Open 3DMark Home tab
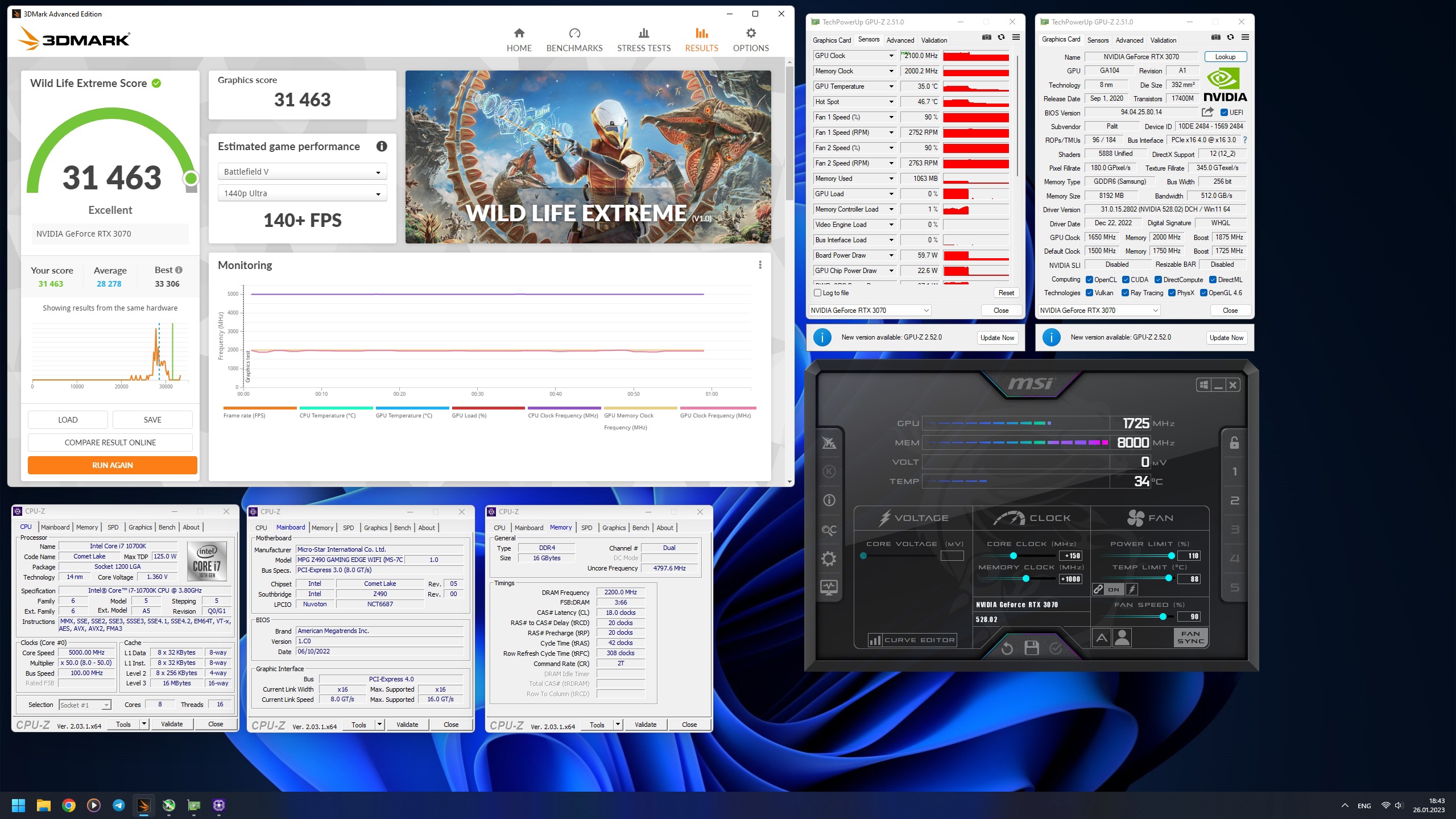 pyautogui.click(x=519, y=40)
